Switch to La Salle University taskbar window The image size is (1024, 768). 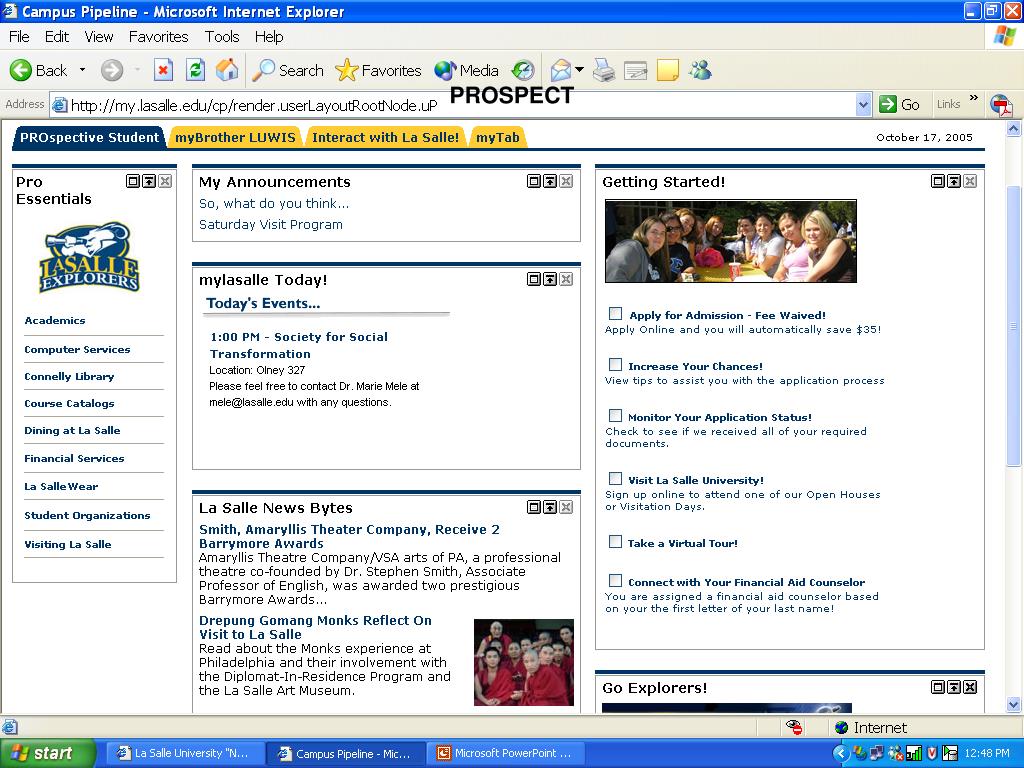tap(184, 753)
